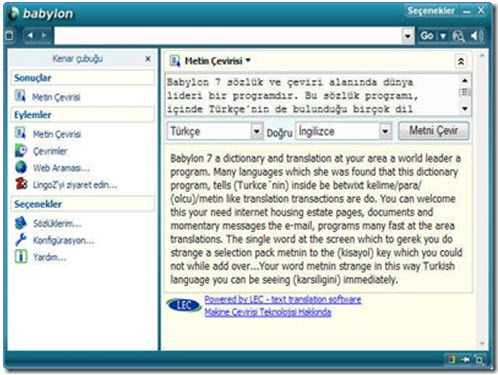Click in the top search input field

tap(229, 36)
